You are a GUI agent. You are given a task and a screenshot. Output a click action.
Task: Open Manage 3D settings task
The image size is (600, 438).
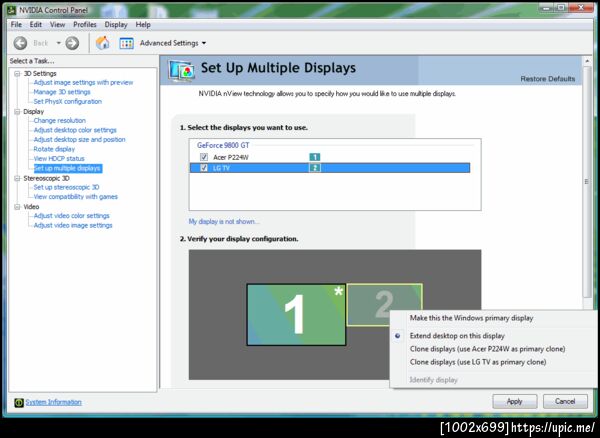coord(62,92)
